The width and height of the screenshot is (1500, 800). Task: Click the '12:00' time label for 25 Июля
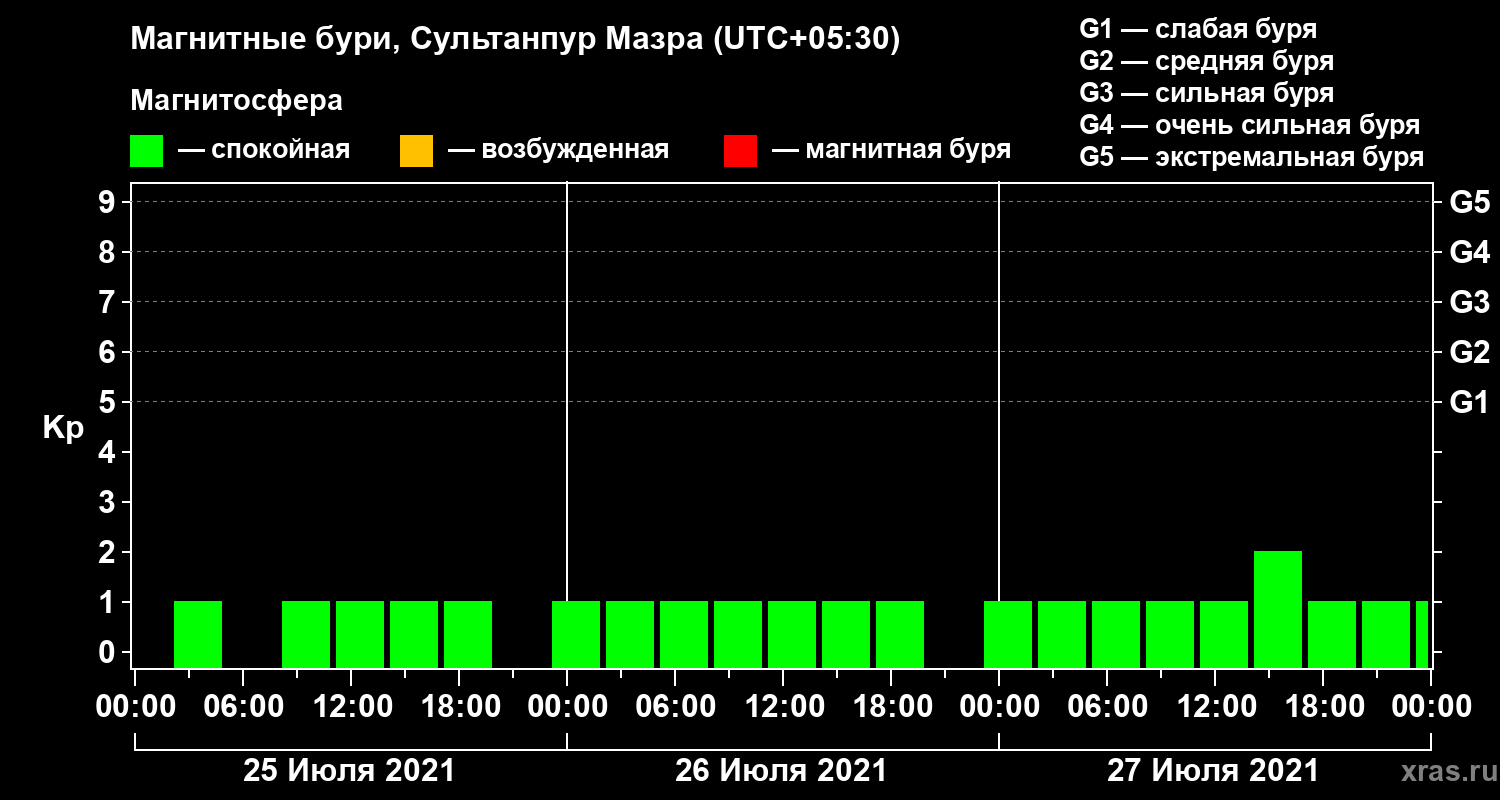pyautogui.click(x=351, y=707)
